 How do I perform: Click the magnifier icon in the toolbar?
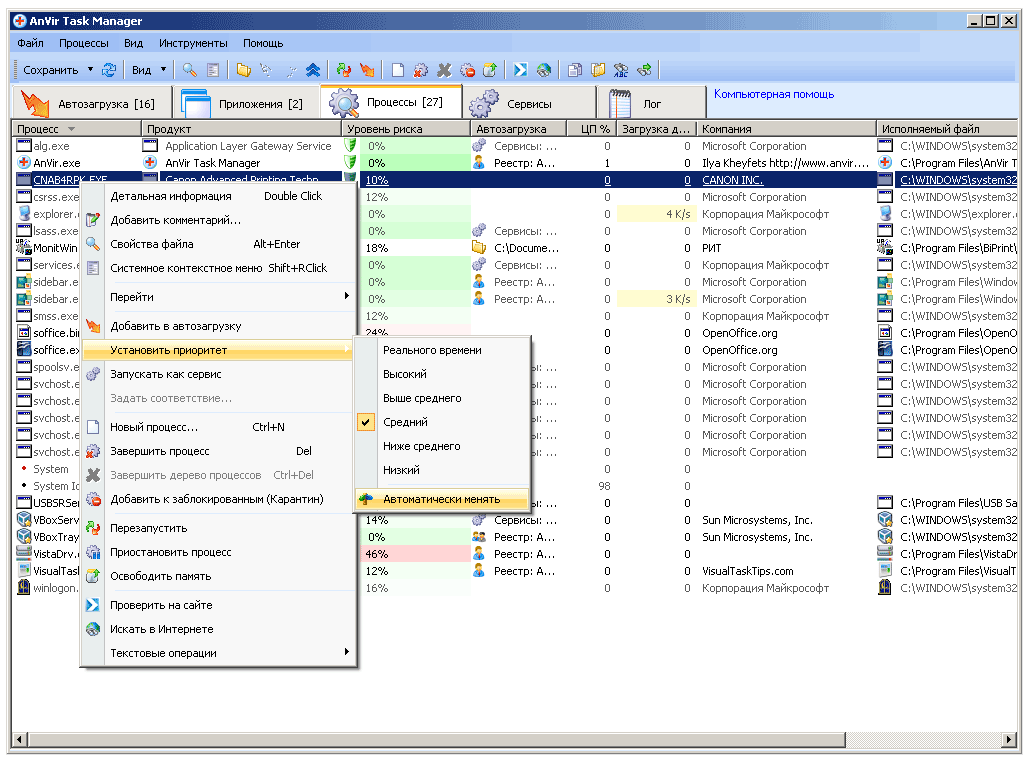click(x=189, y=70)
